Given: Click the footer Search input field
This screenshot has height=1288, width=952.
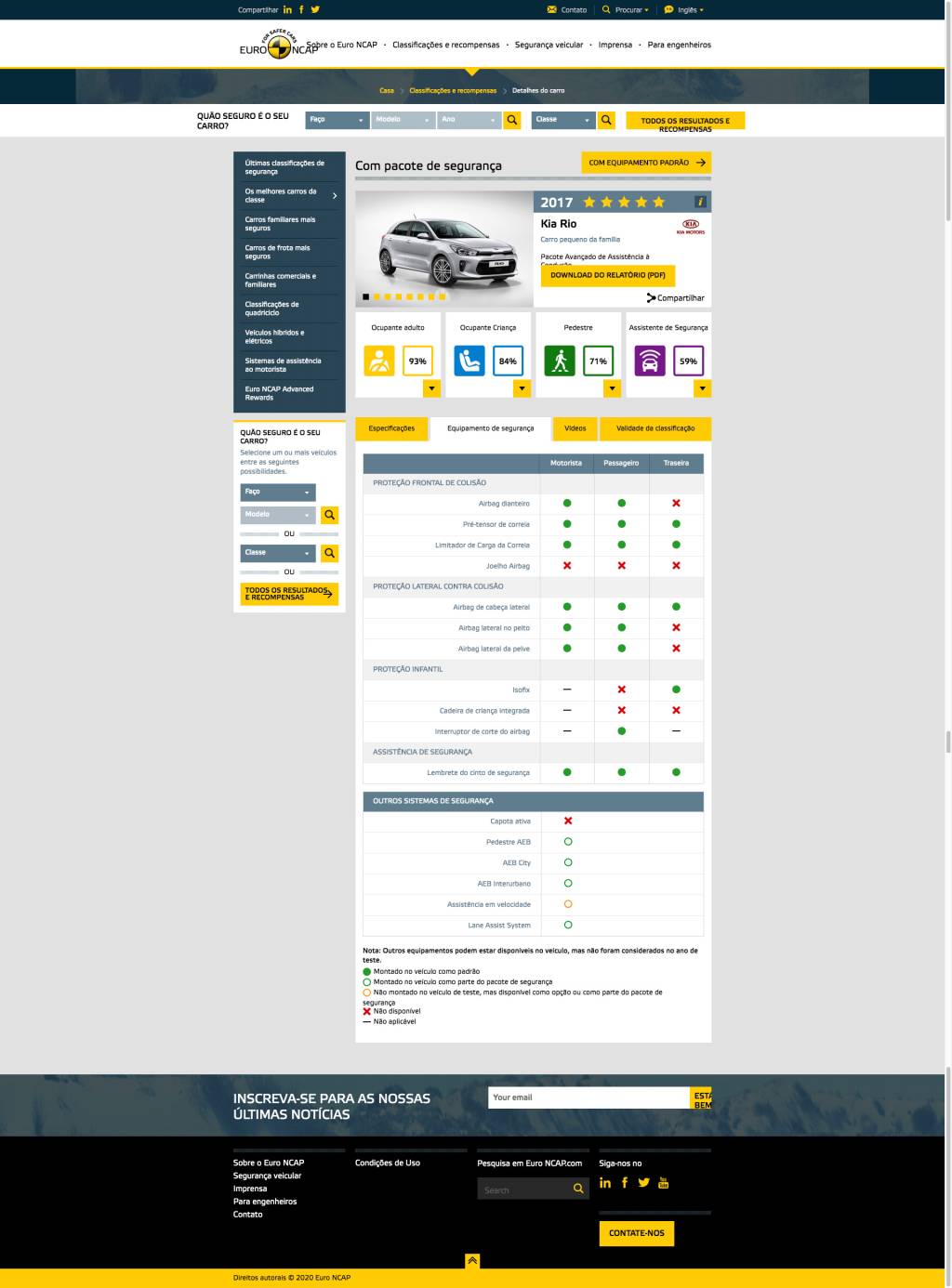Looking at the screenshot, I should pos(524,1189).
